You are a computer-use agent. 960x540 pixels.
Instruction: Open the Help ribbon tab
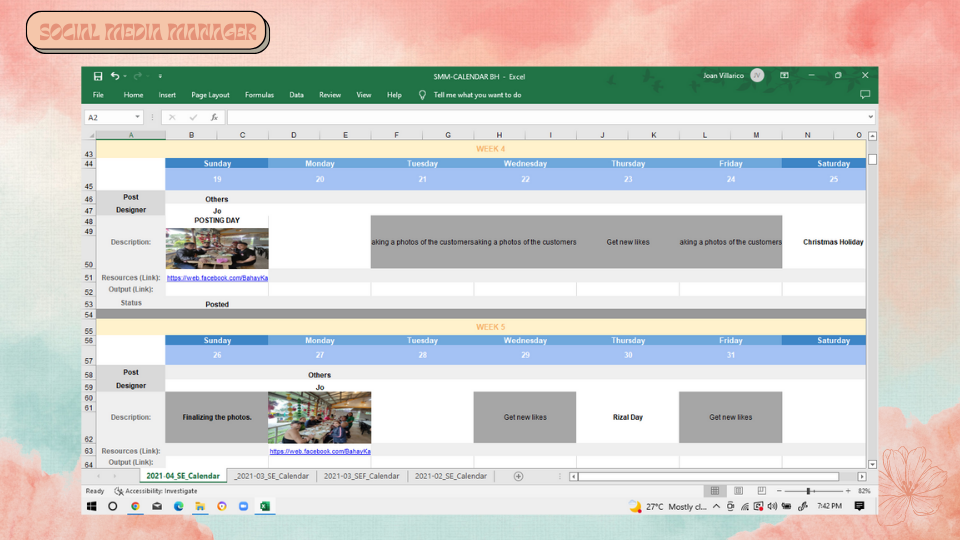[x=394, y=95]
